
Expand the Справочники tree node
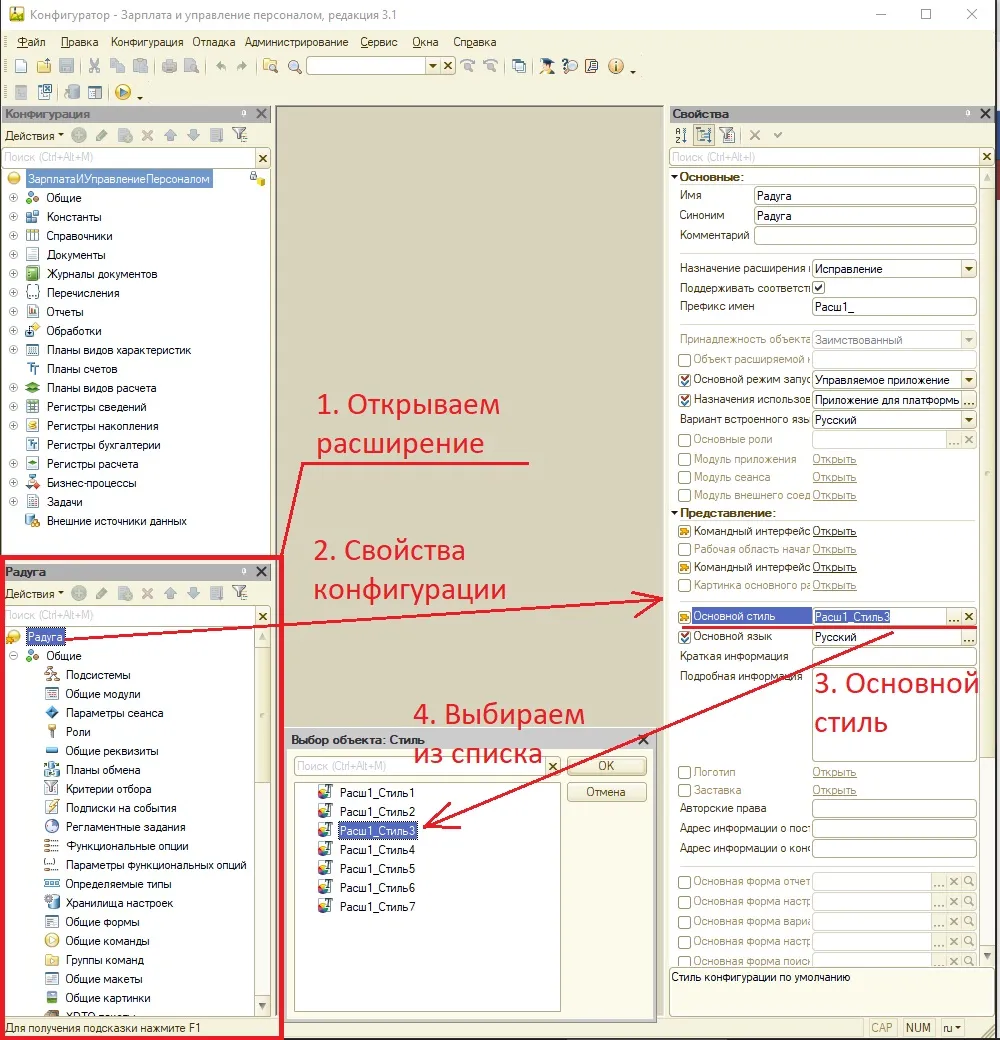click(x=13, y=235)
